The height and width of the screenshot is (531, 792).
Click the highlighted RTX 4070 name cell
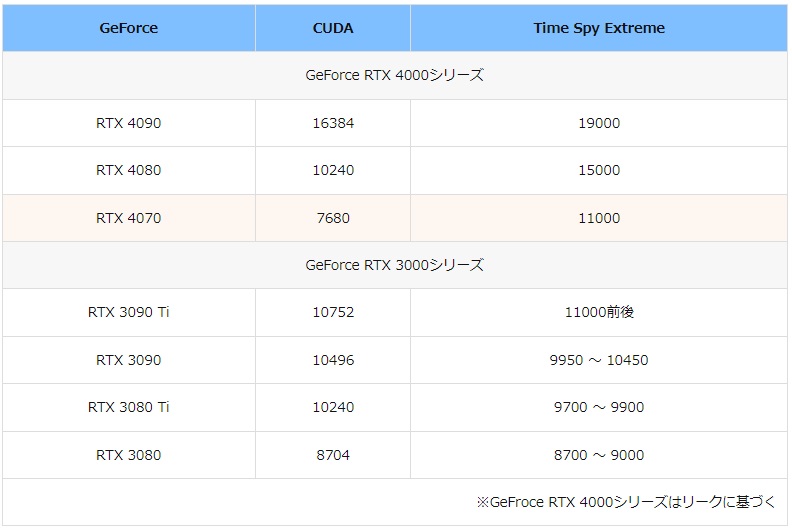click(128, 218)
